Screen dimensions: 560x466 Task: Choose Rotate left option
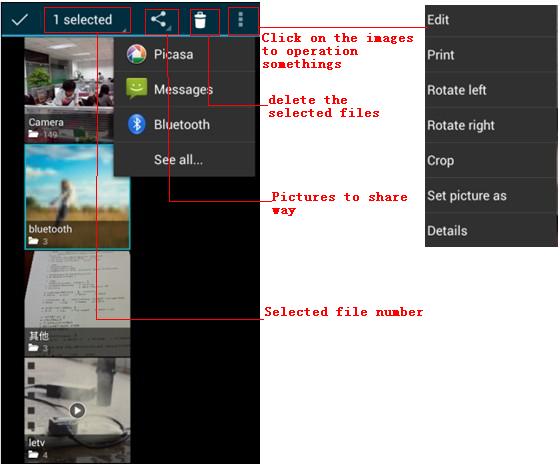pyautogui.click(x=491, y=90)
